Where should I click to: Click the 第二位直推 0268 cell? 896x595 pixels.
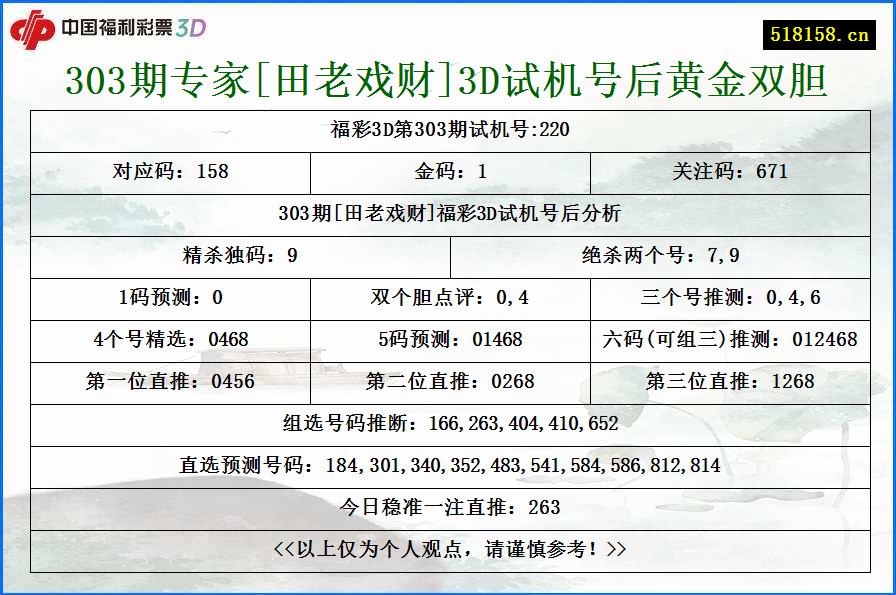pyautogui.click(x=448, y=381)
